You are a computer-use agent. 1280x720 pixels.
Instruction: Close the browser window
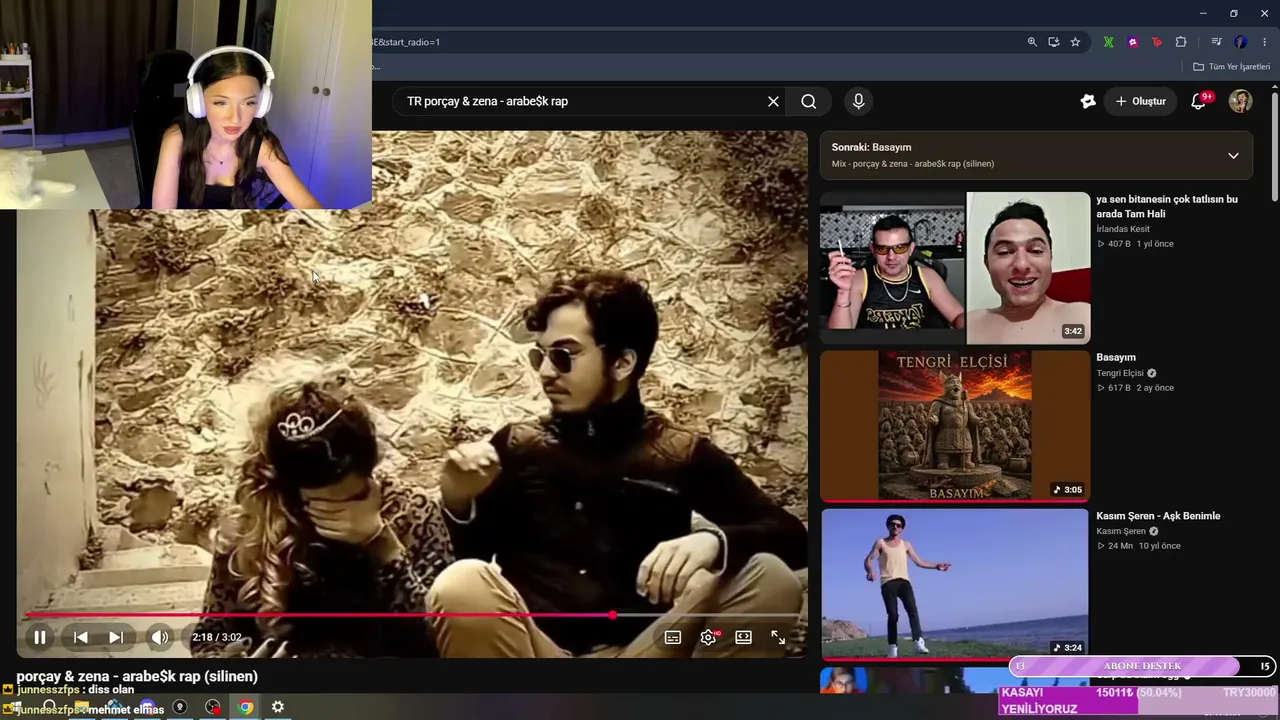(1265, 13)
